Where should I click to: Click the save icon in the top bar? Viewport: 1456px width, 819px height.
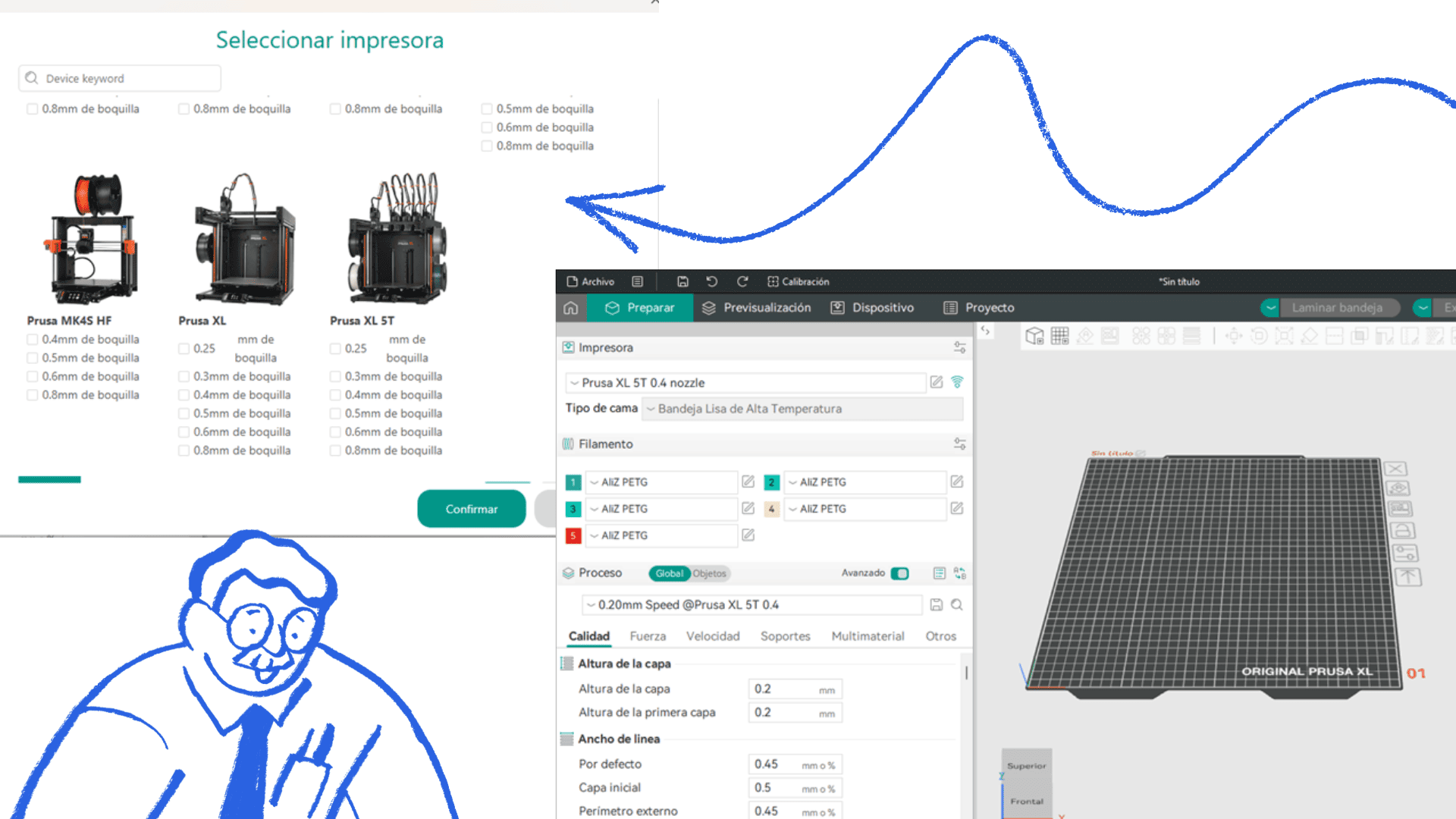(x=682, y=281)
